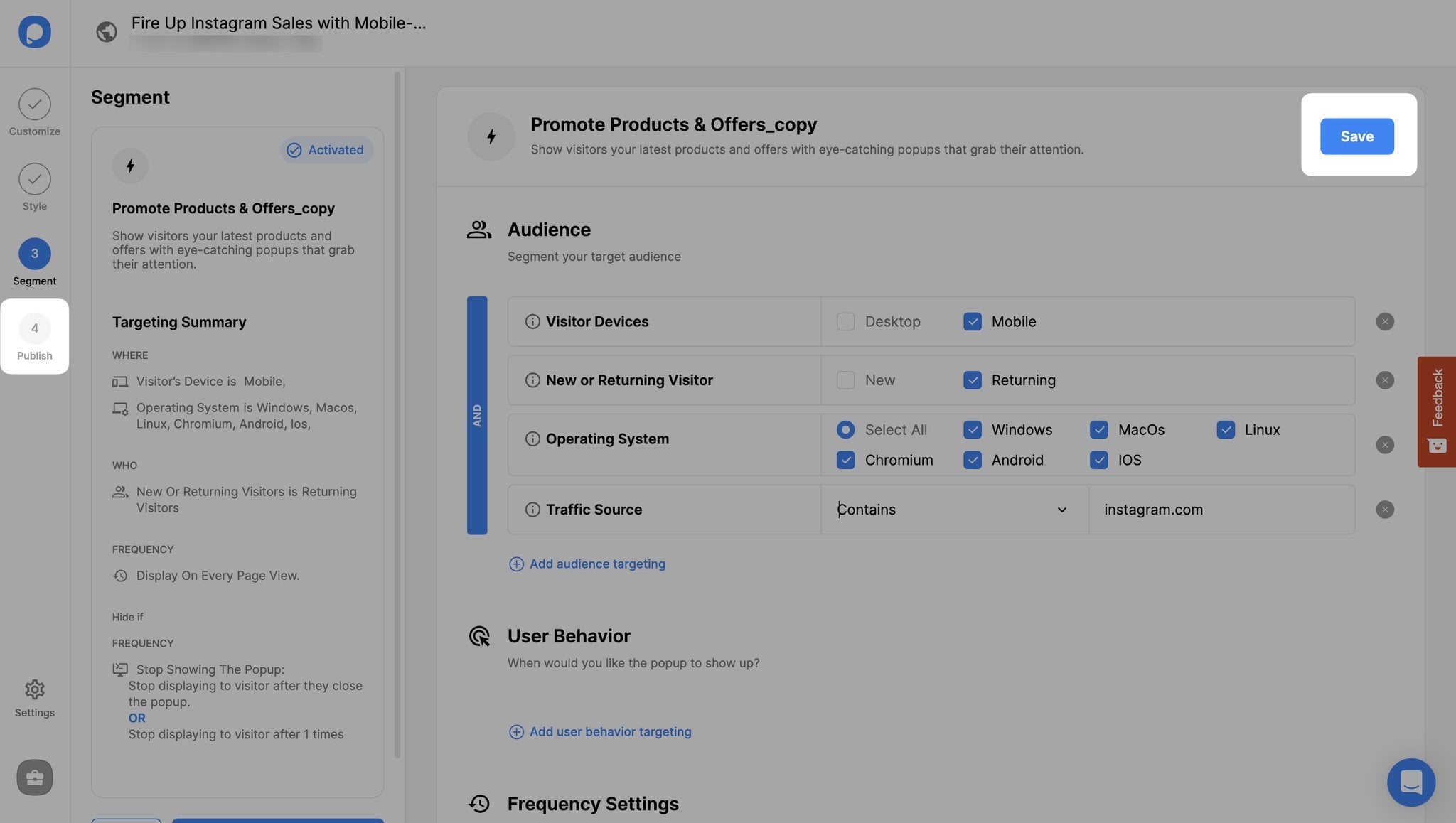Toggle the Select All operating systems option

[845, 429]
